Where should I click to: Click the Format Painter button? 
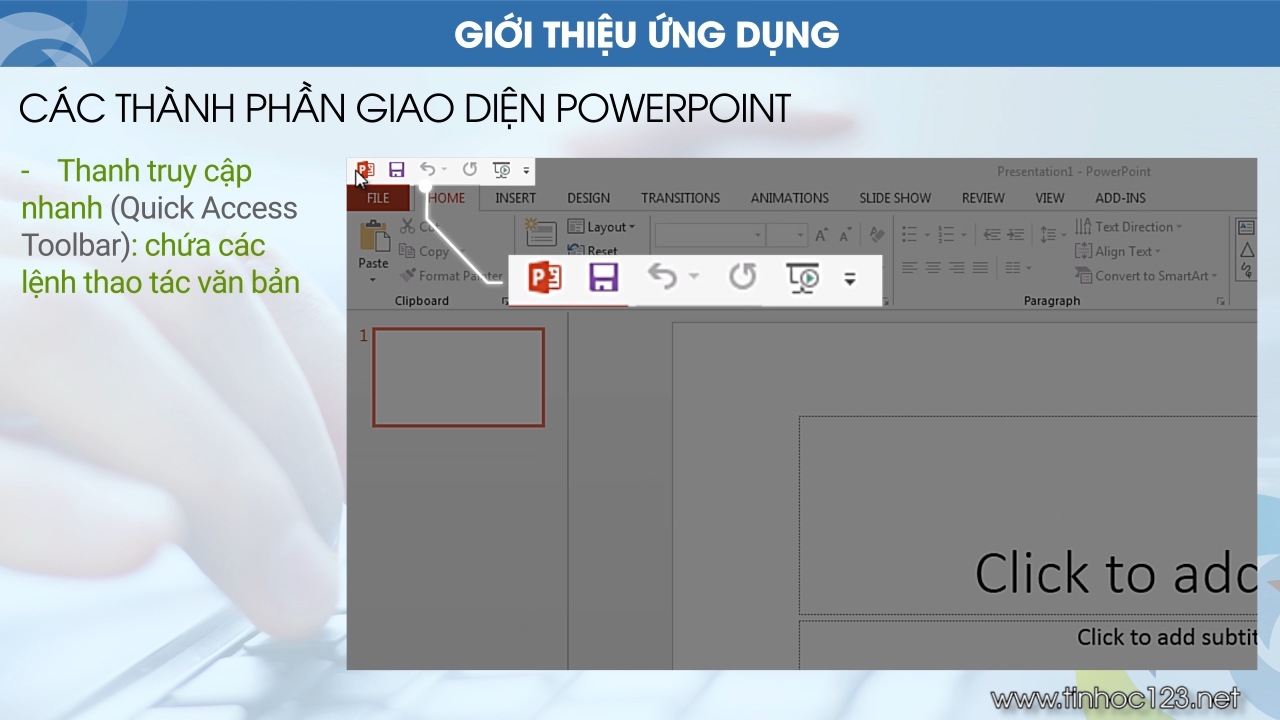450,276
